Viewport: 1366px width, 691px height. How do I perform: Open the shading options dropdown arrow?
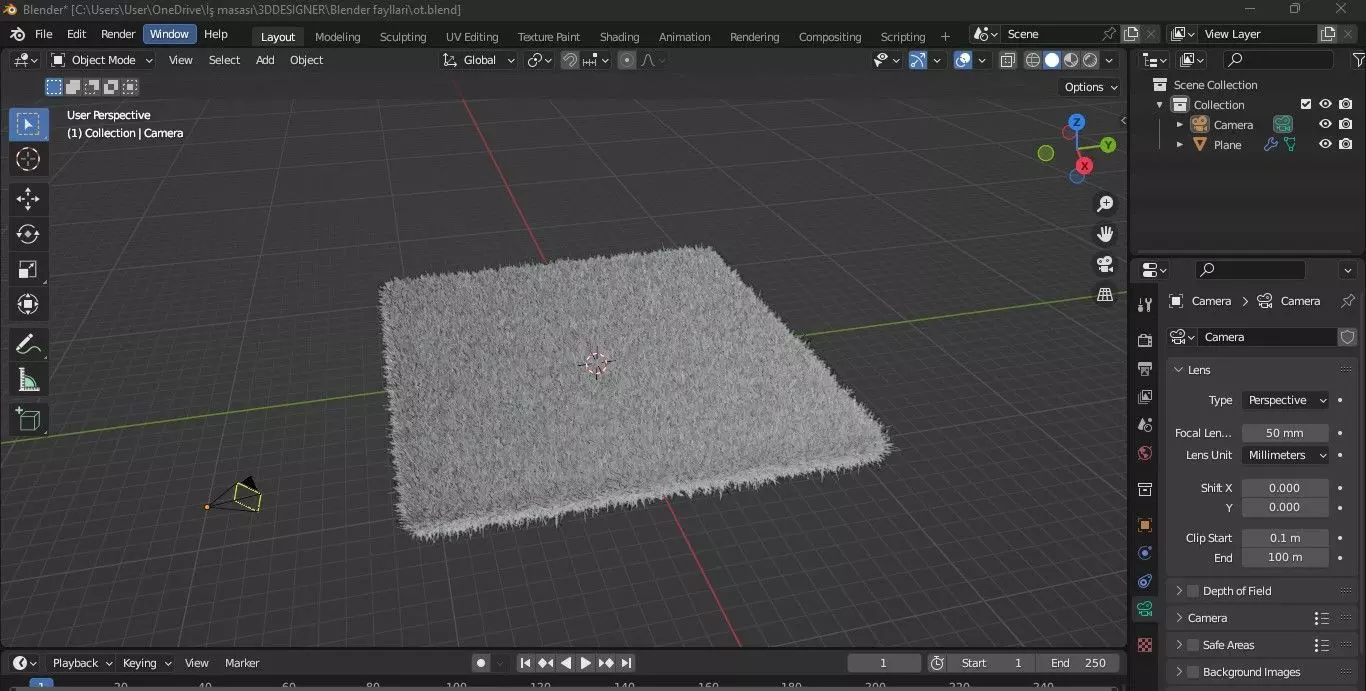click(x=1109, y=60)
